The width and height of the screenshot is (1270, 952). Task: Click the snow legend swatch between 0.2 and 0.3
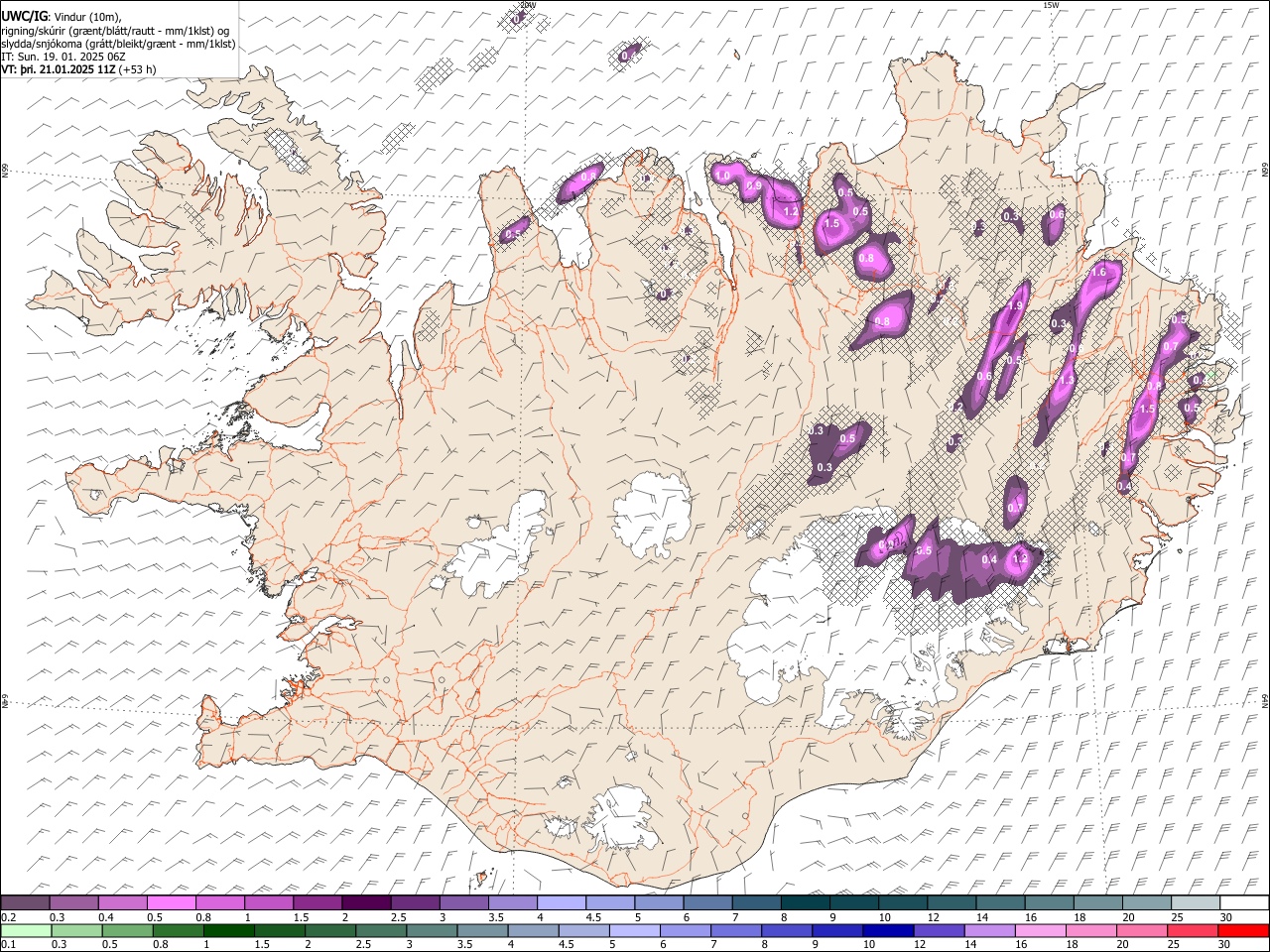[26, 902]
